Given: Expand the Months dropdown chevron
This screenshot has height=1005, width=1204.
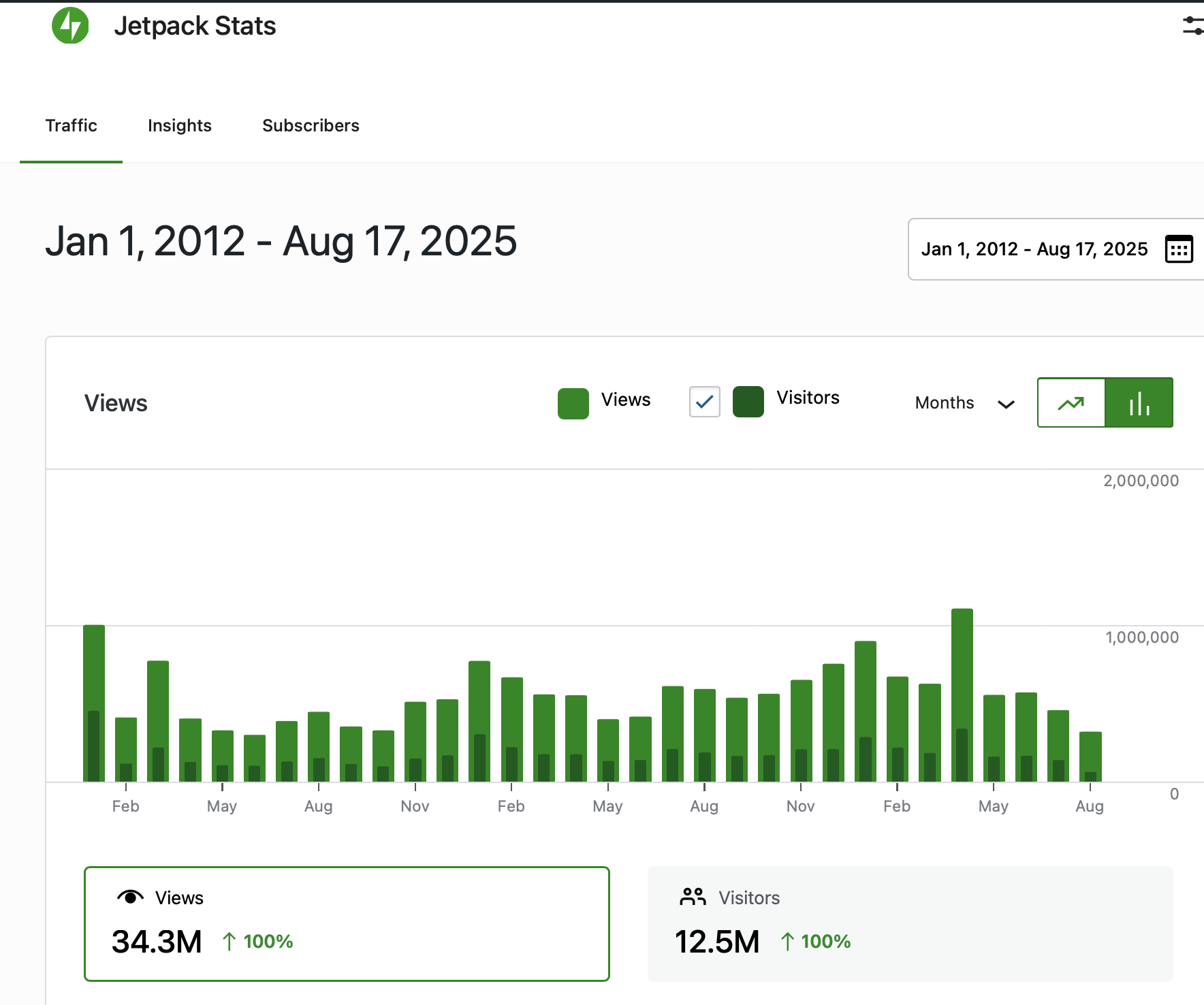Looking at the screenshot, I should click(x=1006, y=404).
